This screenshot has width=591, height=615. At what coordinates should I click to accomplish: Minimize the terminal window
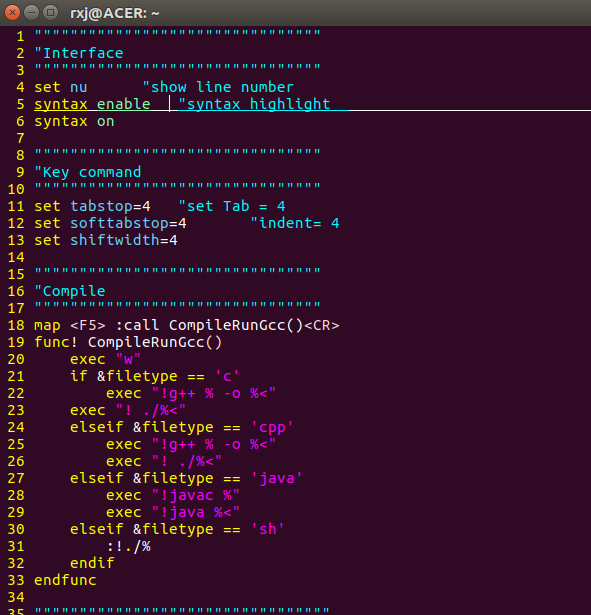(31, 13)
